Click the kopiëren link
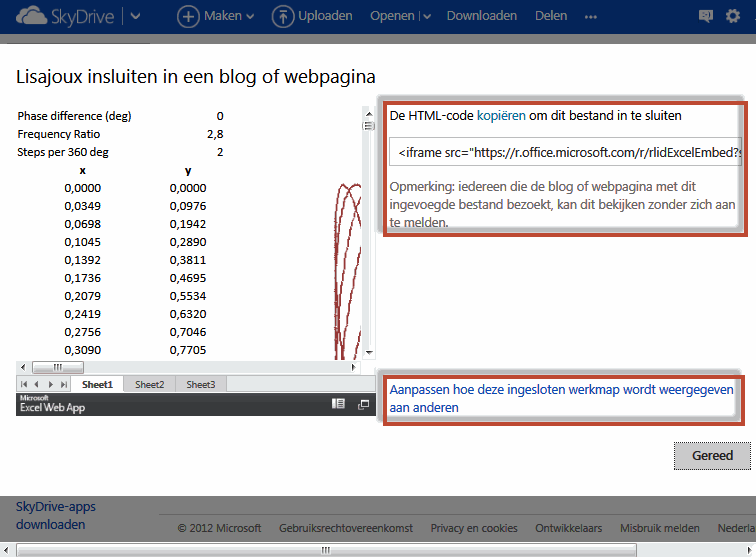This screenshot has width=756, height=557. [501, 116]
